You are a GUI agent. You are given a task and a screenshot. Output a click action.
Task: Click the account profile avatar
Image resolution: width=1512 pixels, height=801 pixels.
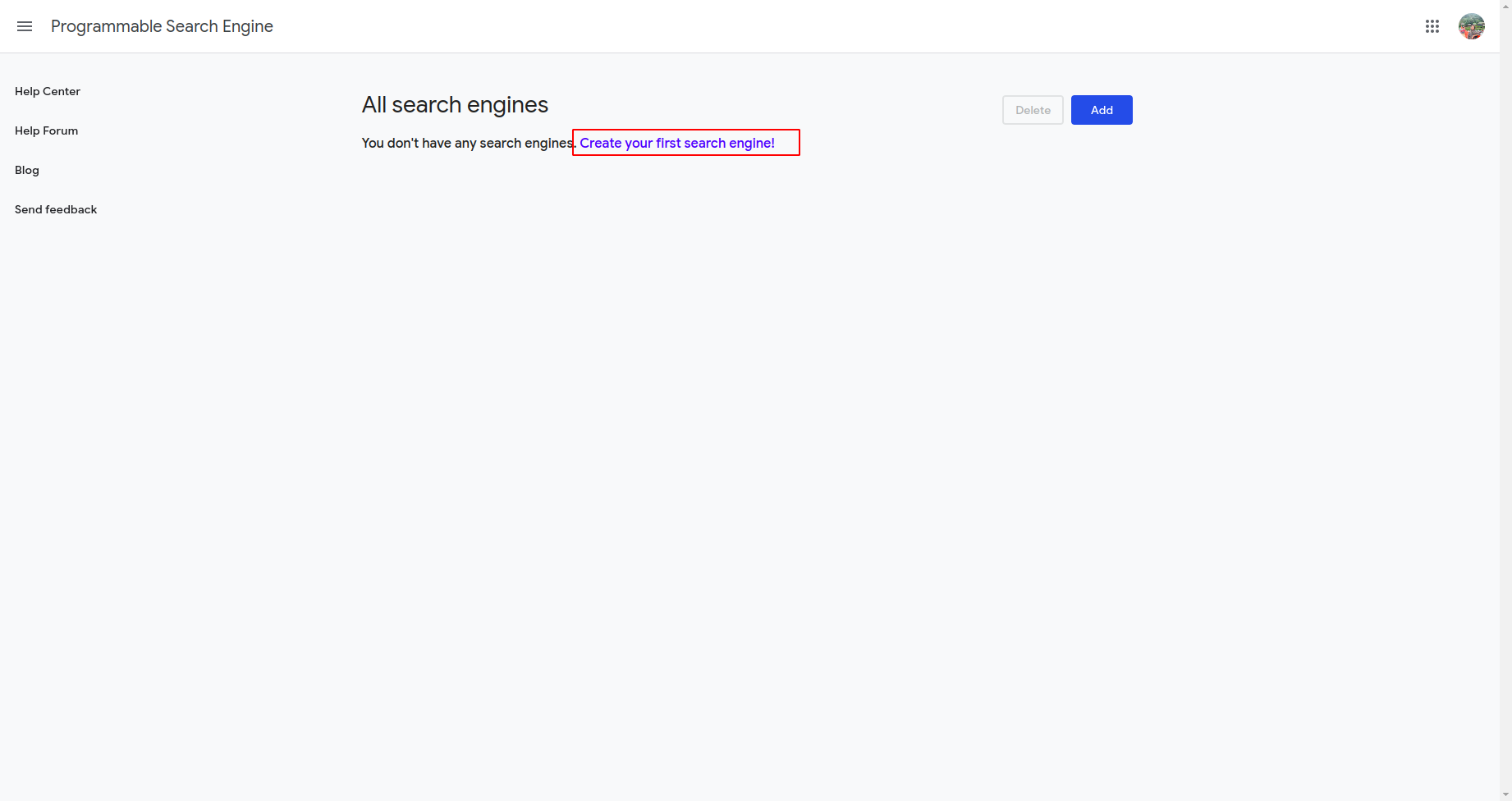coord(1472,26)
